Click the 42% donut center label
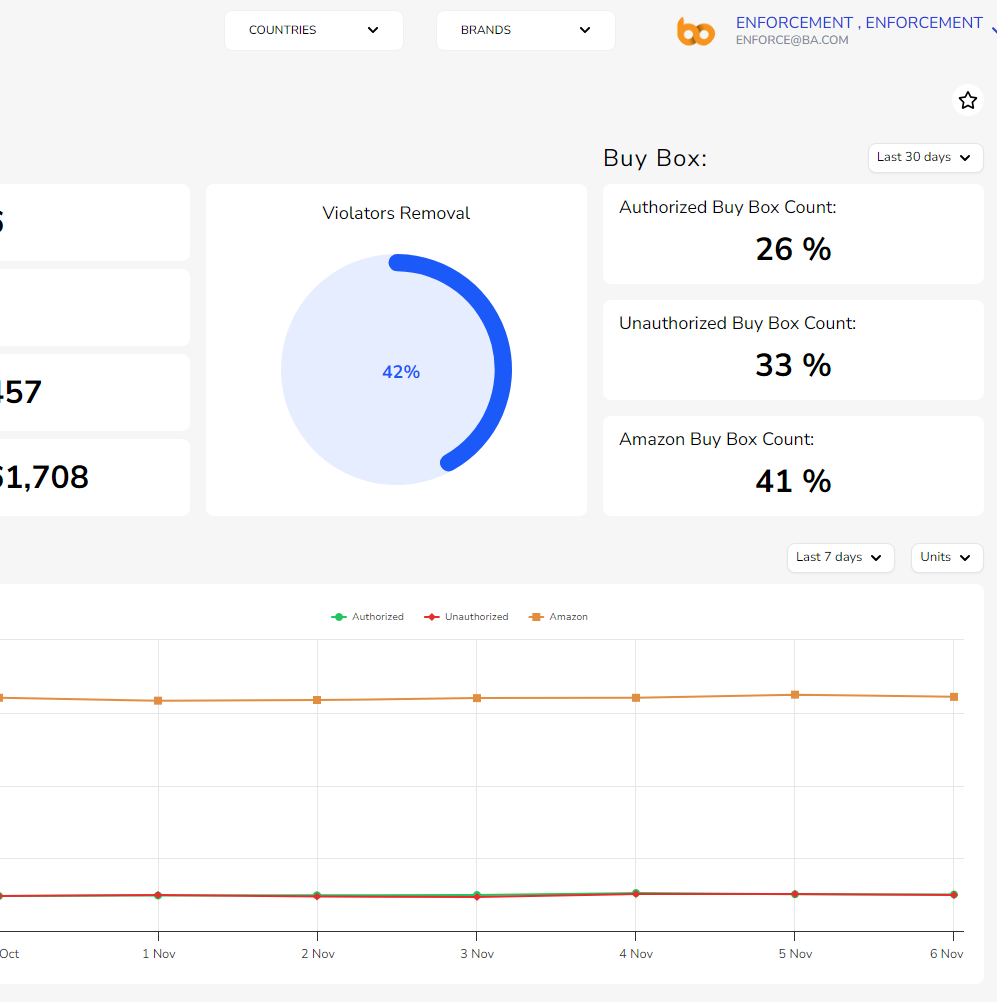 (400, 372)
